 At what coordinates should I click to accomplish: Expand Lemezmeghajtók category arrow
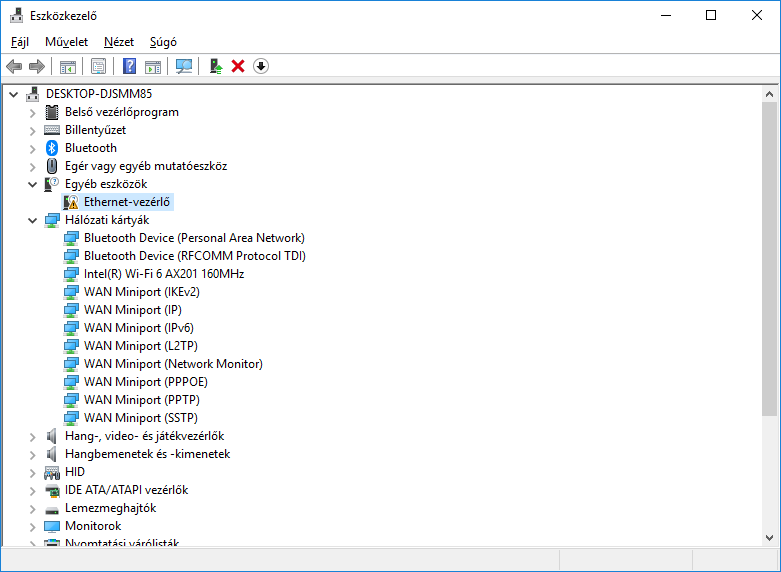[x=32, y=509]
